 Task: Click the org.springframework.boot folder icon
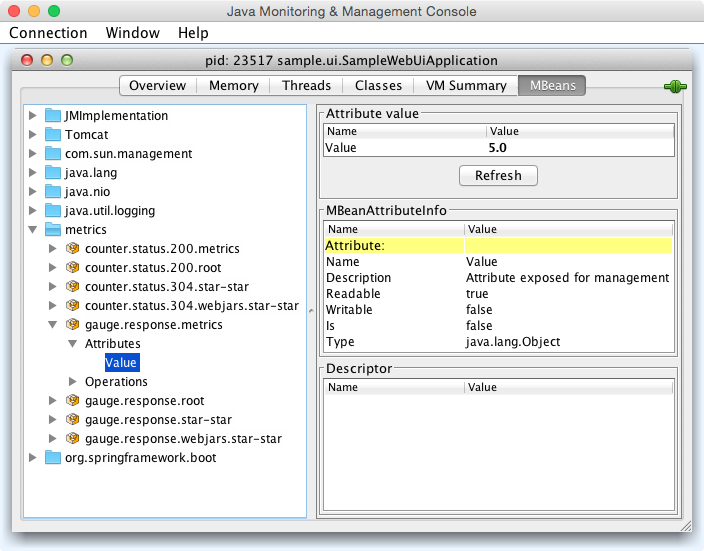pyautogui.click(x=53, y=458)
